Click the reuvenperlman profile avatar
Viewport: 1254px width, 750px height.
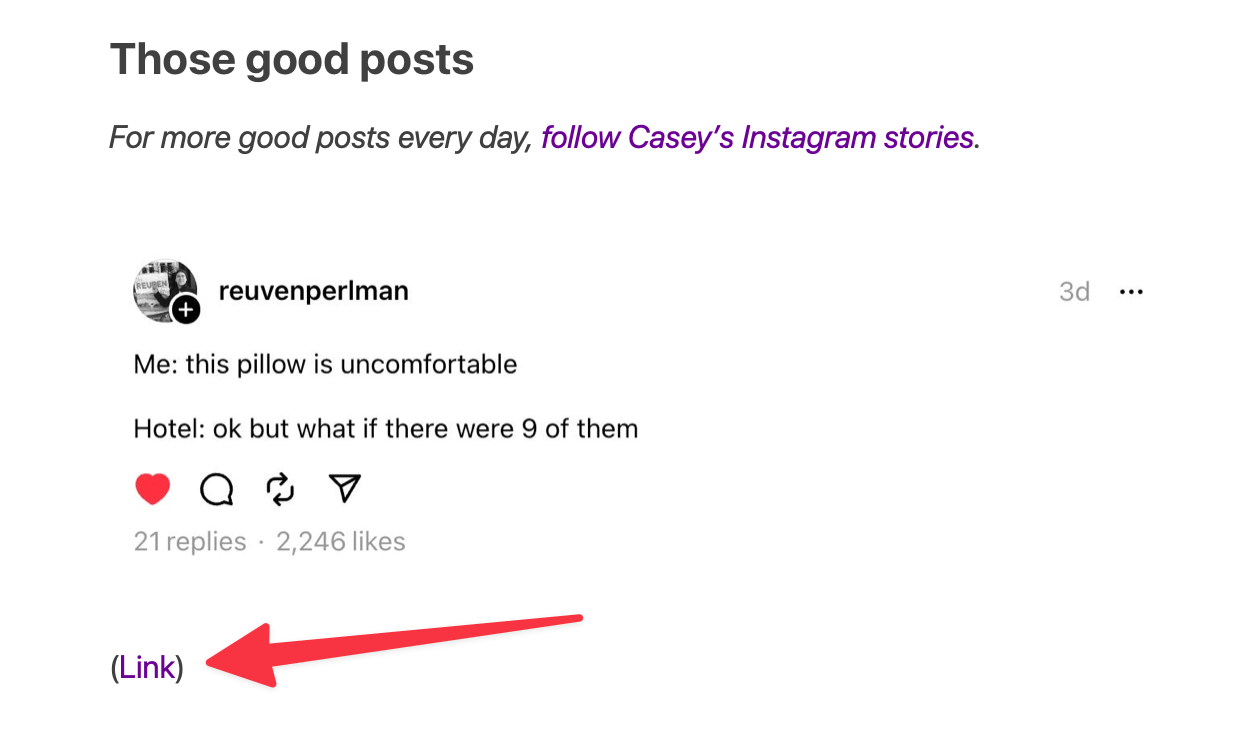coord(162,290)
